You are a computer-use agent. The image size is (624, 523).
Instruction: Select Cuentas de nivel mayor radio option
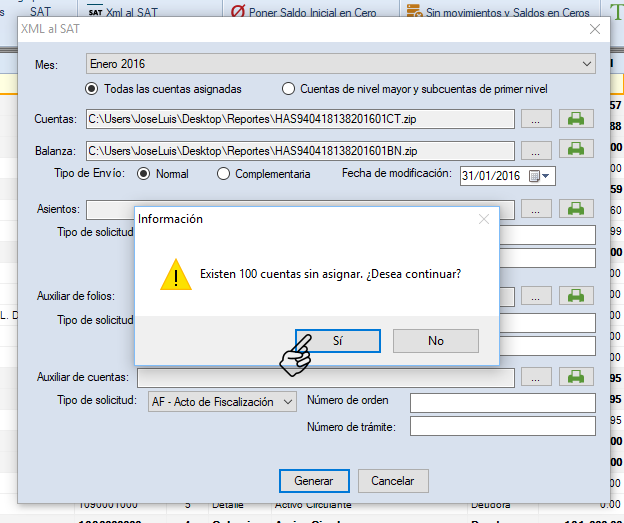(x=289, y=89)
